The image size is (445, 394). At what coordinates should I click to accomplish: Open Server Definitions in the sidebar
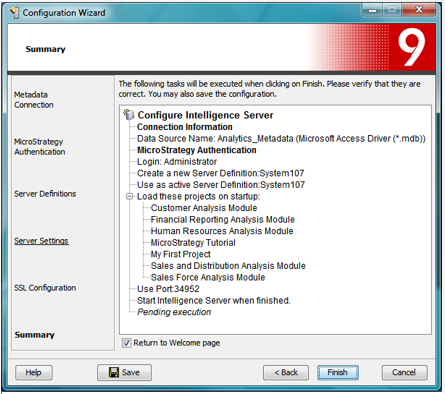tap(45, 194)
